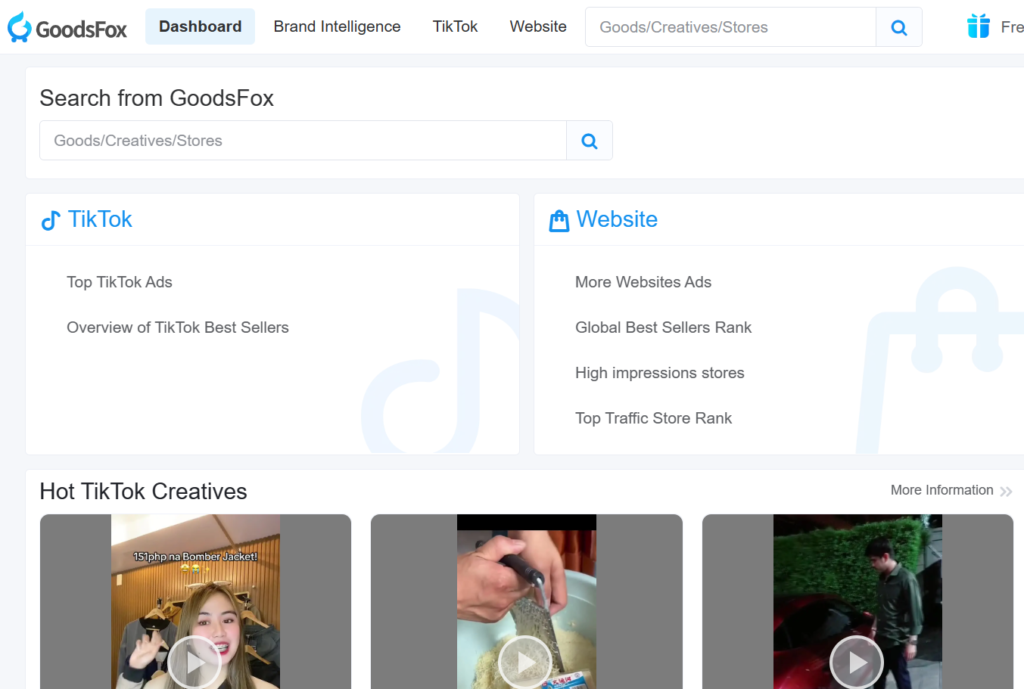
Task: Click the top navigation search magnifier icon
Action: pos(898,27)
